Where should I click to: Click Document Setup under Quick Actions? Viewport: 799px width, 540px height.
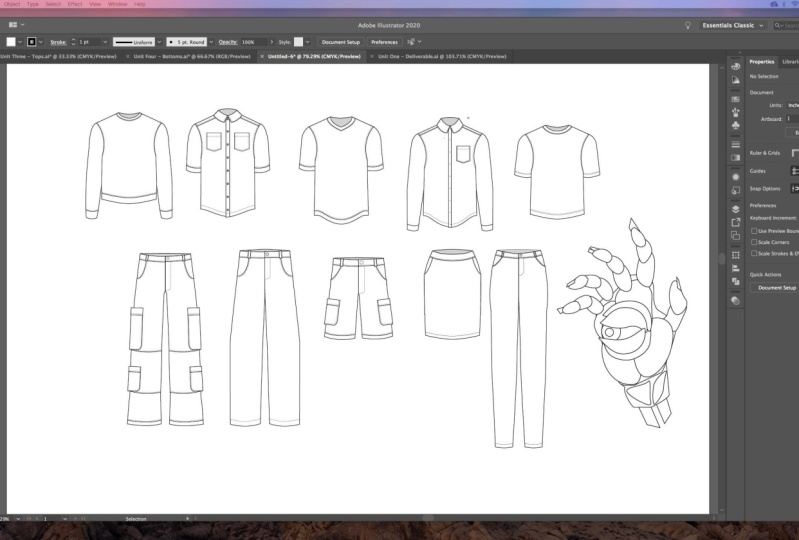776,288
